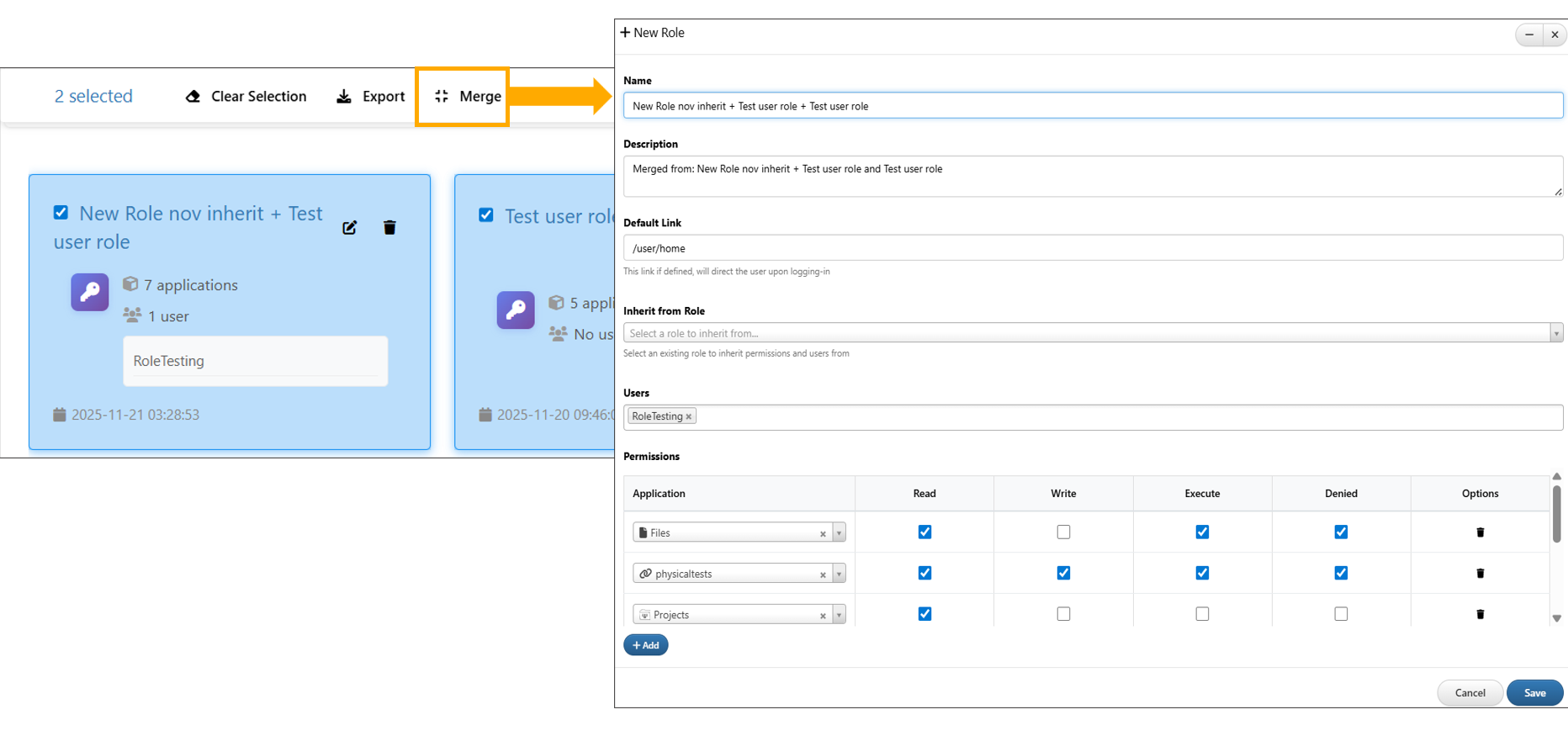Clear the Files application selection
This screenshot has height=736, width=1568.
click(x=823, y=534)
